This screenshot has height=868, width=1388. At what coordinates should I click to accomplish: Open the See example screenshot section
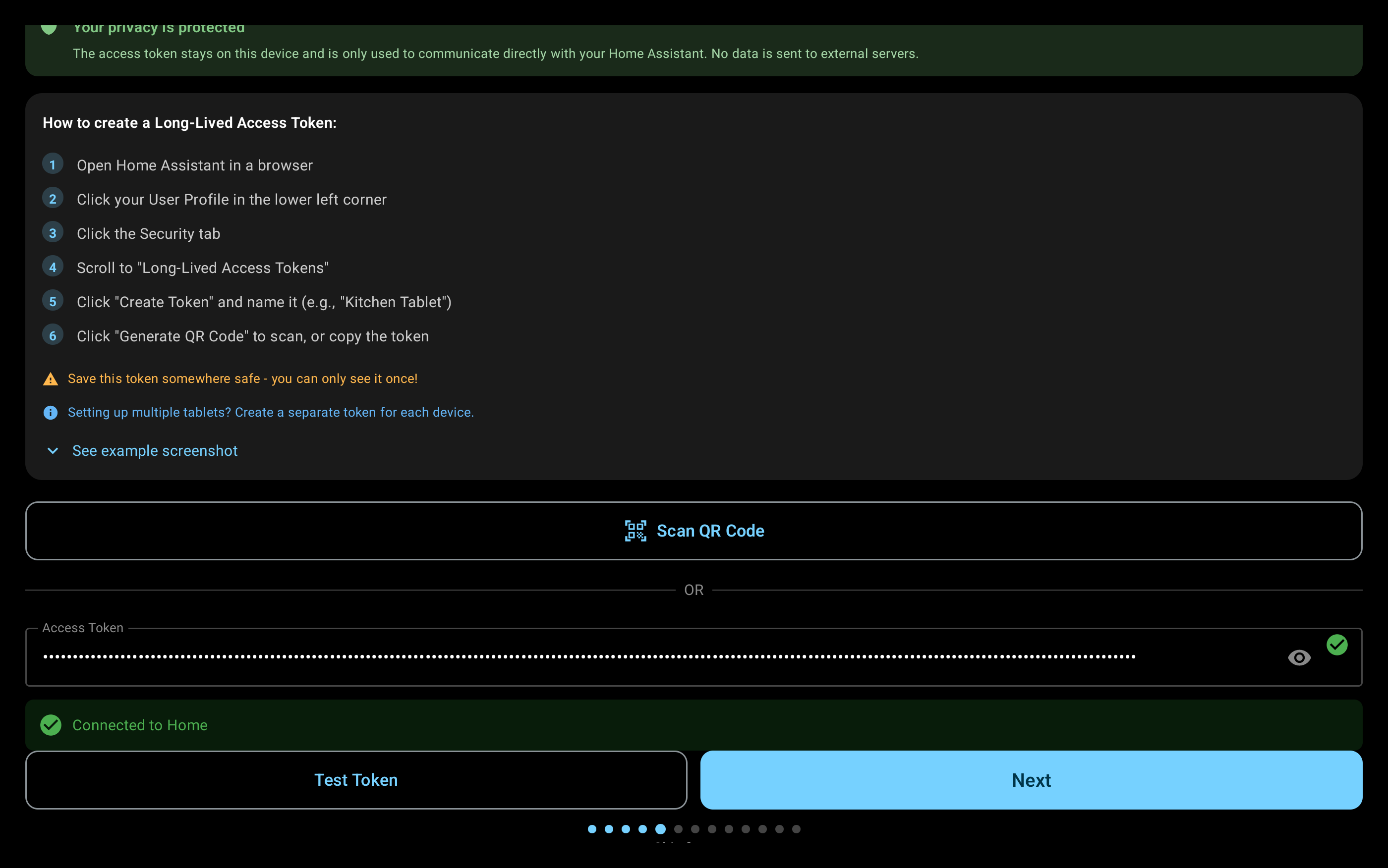155,451
